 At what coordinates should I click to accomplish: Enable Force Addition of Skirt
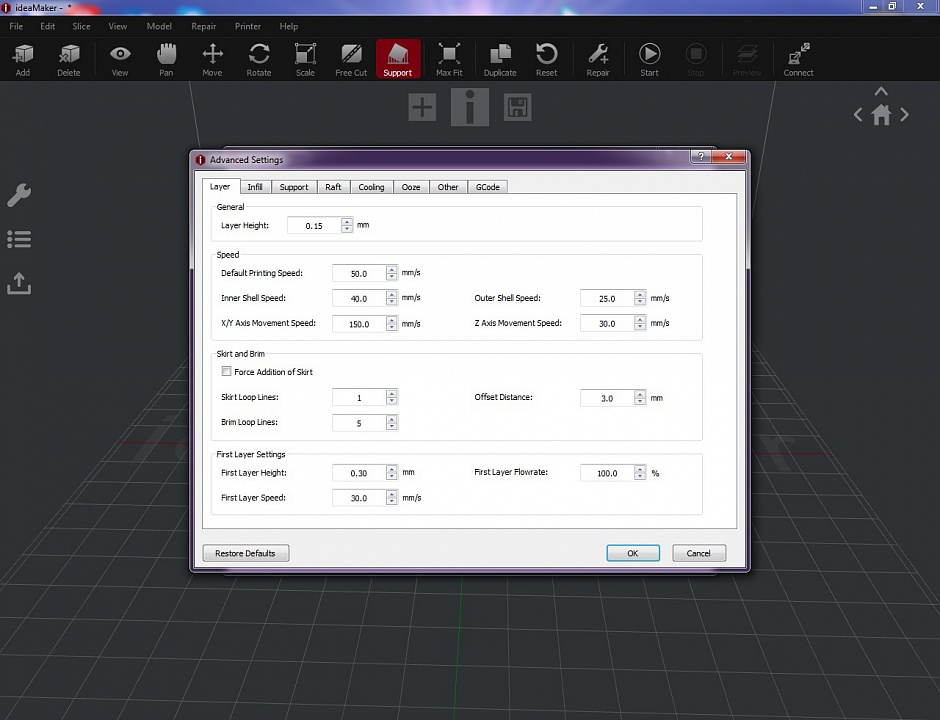227,371
